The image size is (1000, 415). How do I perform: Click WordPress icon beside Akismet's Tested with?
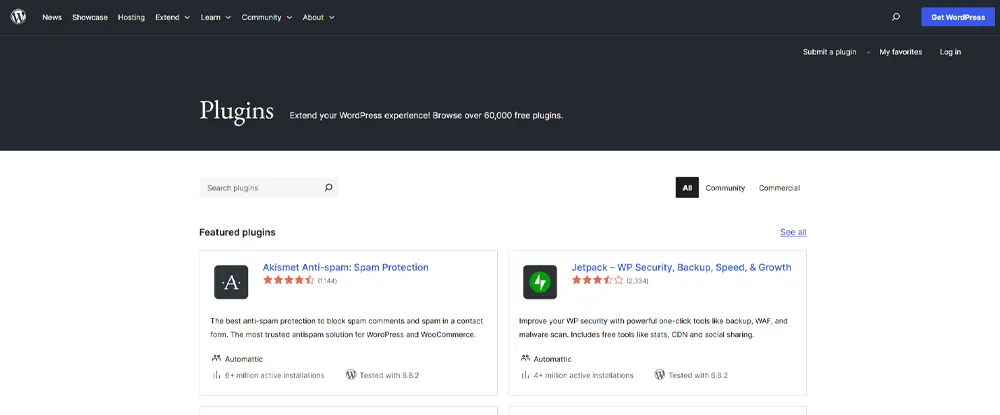[x=351, y=375]
